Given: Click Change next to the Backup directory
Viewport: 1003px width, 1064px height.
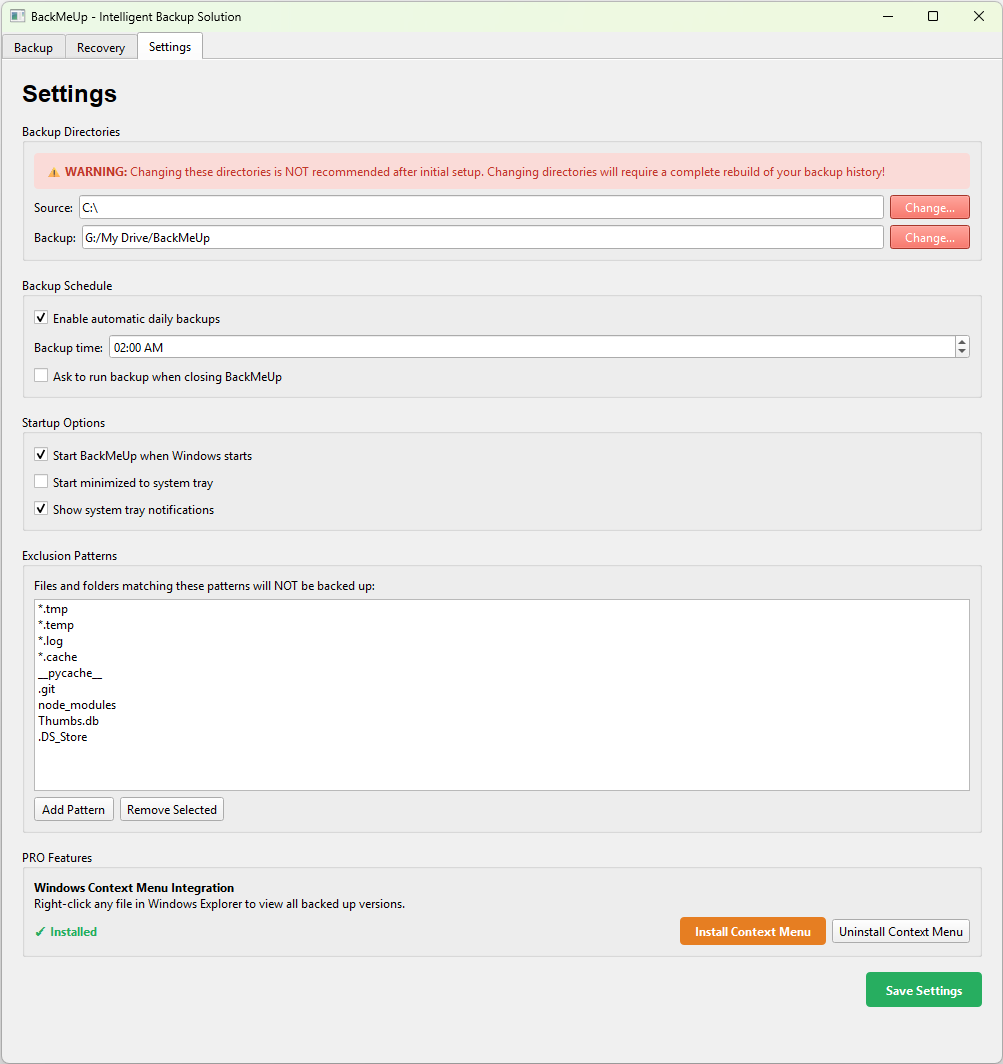Looking at the screenshot, I should [x=929, y=237].
